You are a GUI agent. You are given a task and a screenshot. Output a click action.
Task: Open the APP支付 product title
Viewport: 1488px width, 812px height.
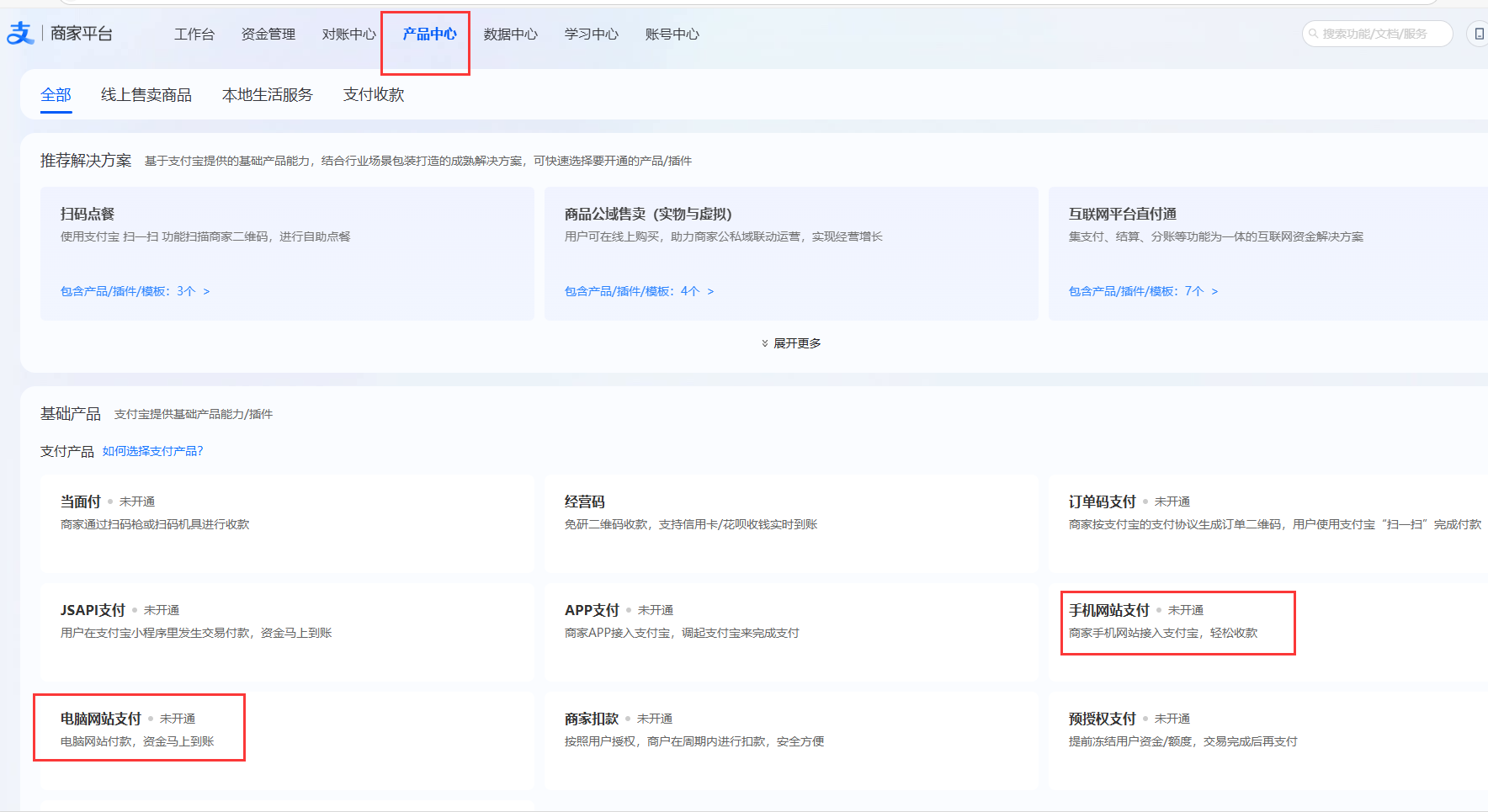pyautogui.click(x=592, y=610)
